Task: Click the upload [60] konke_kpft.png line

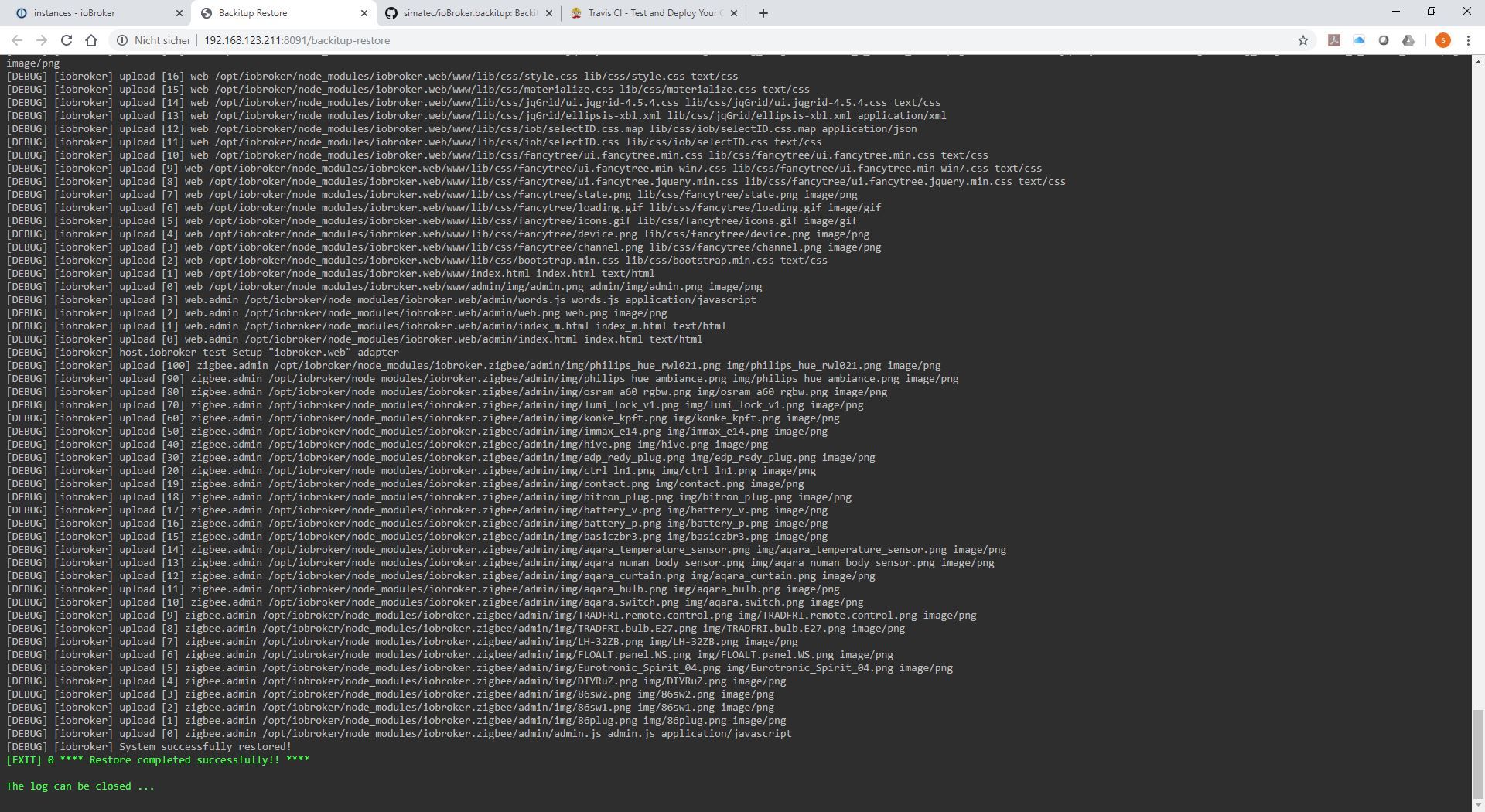Action: pos(423,418)
